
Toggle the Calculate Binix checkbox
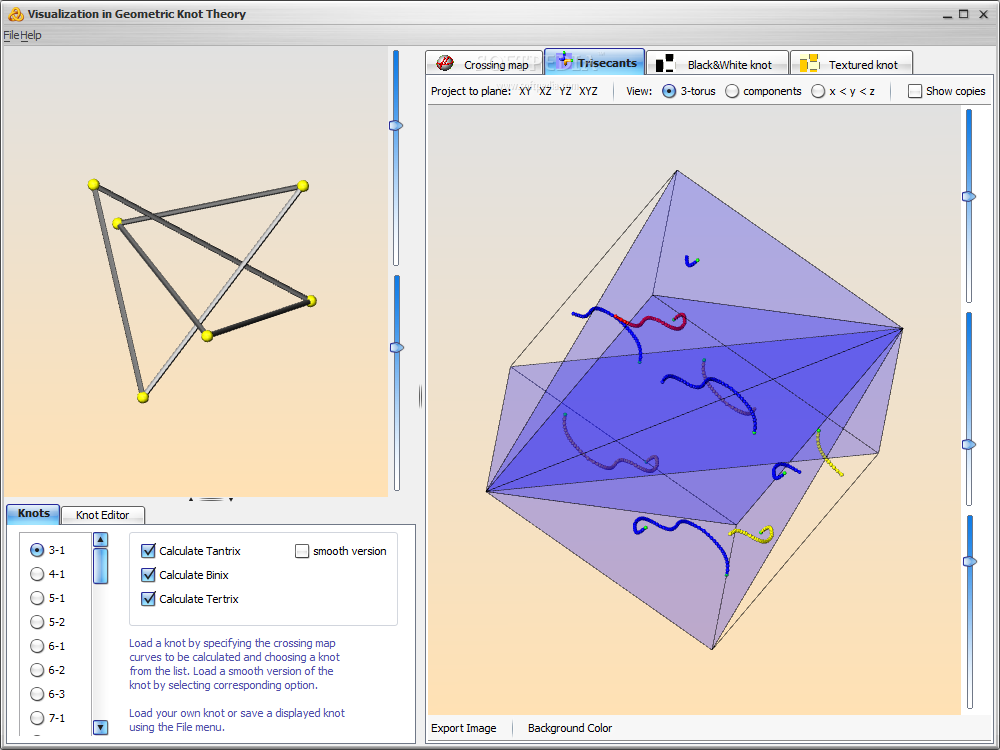149,575
